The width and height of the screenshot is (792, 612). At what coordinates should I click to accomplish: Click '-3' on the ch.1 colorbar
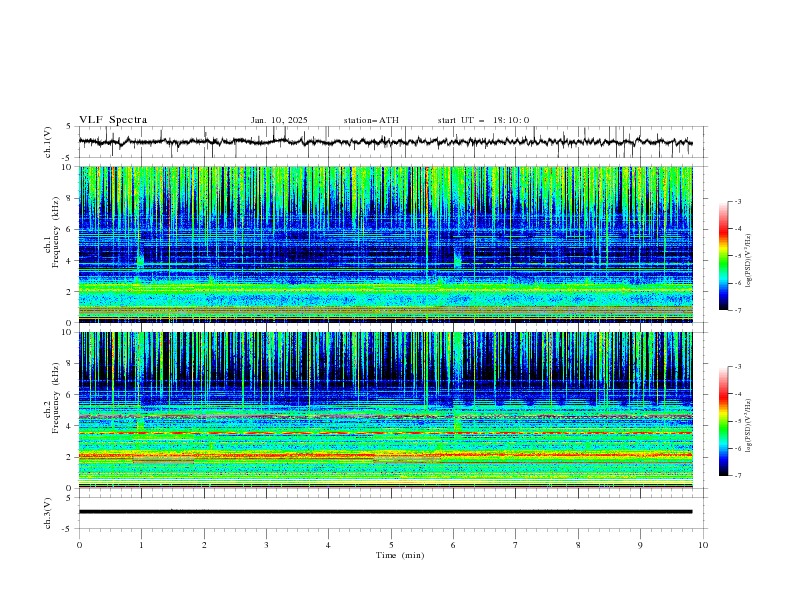coord(737,201)
